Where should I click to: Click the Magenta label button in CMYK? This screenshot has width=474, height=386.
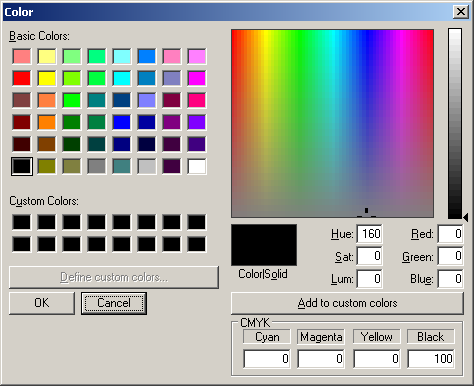click(321, 337)
